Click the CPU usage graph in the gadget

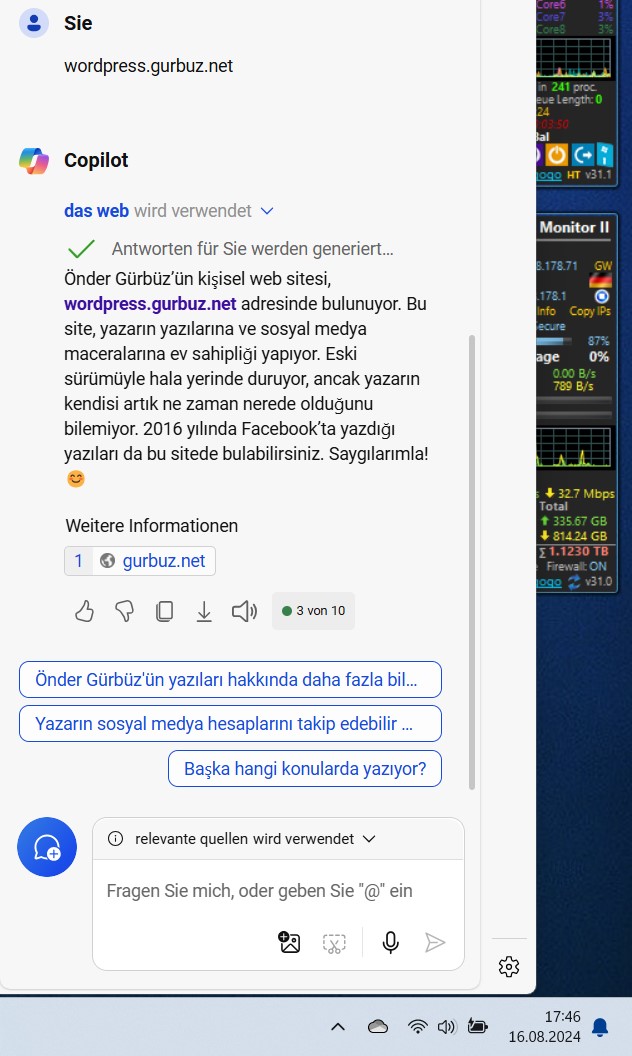[574, 58]
